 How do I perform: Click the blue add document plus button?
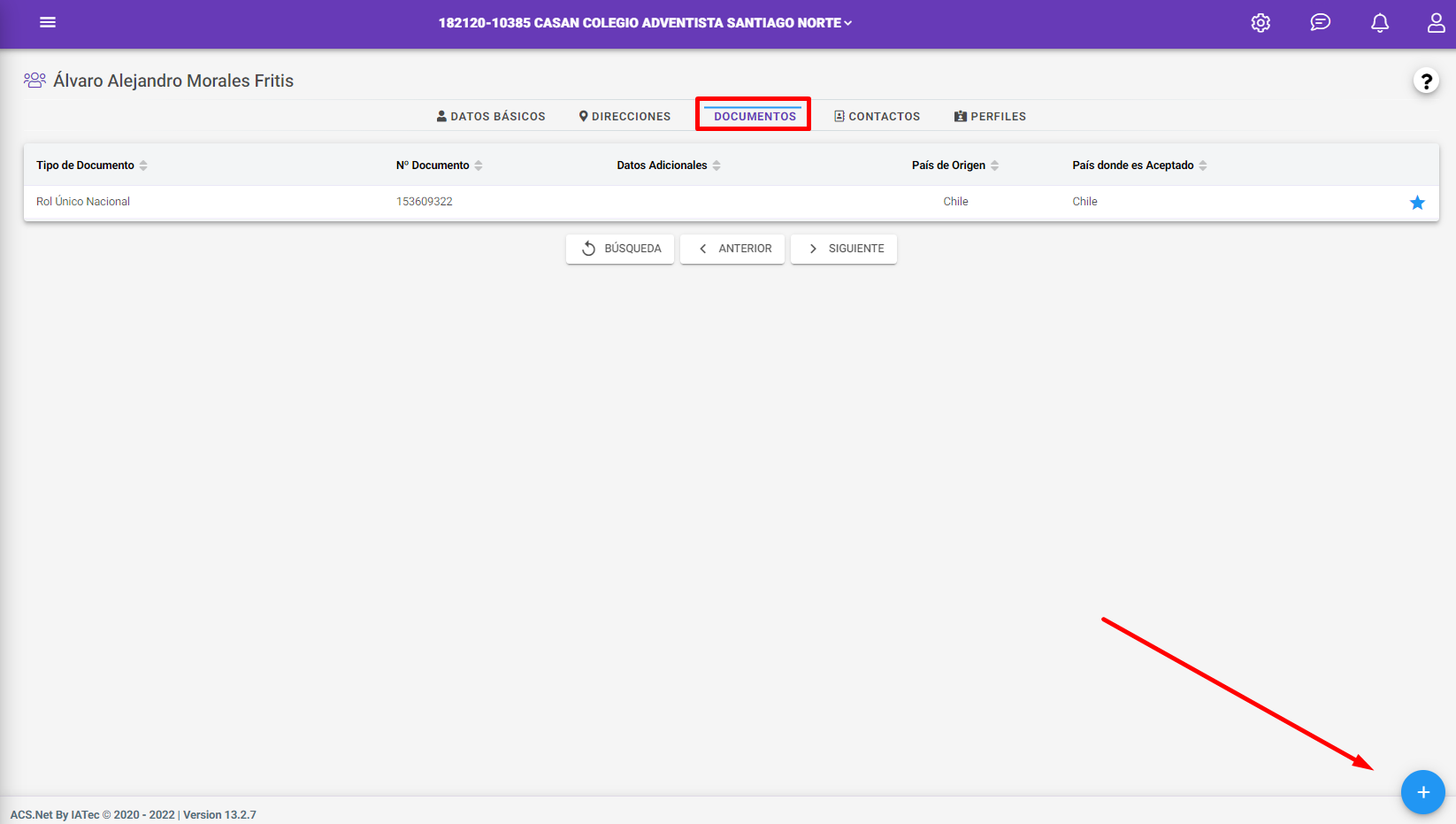pyautogui.click(x=1422, y=792)
